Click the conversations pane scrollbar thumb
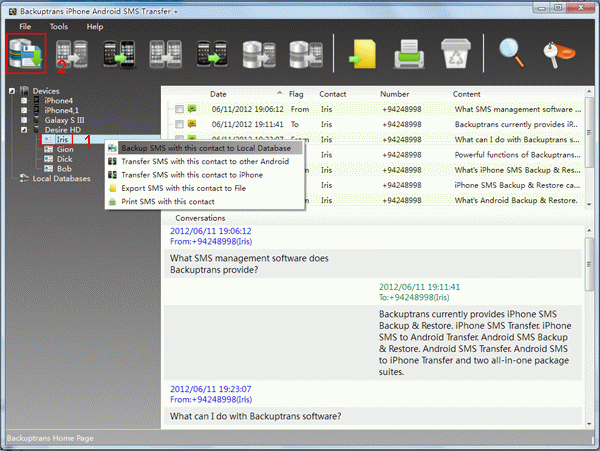Viewport: 600px width, 451px height. 589,264
